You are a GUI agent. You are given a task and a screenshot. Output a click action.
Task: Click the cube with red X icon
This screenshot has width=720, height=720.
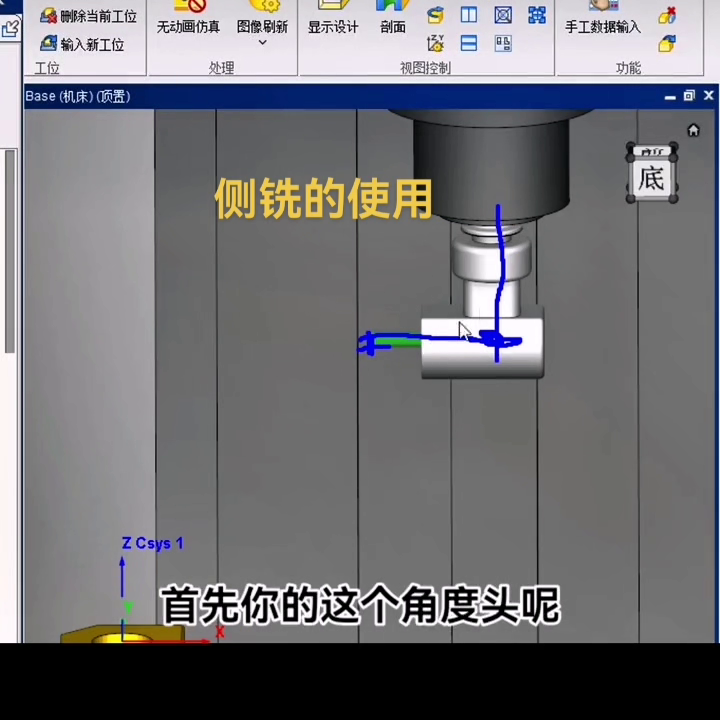pyautogui.click(x=667, y=15)
